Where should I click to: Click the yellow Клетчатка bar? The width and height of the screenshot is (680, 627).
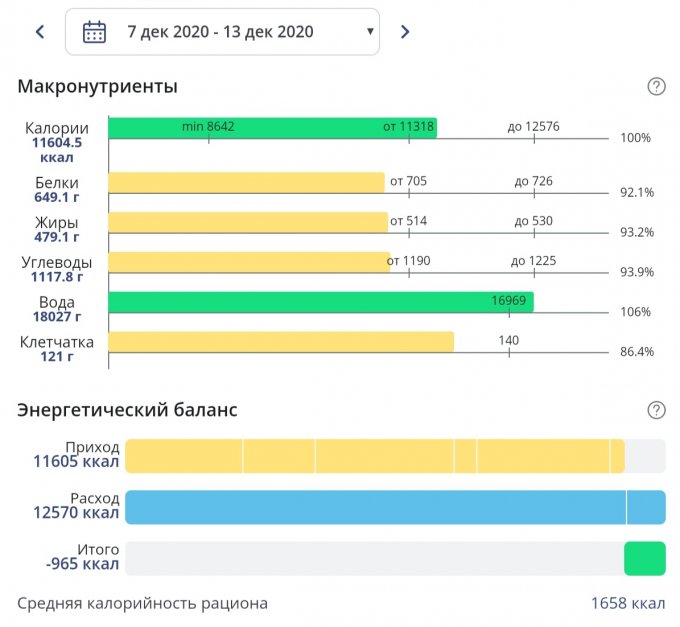pos(280,342)
